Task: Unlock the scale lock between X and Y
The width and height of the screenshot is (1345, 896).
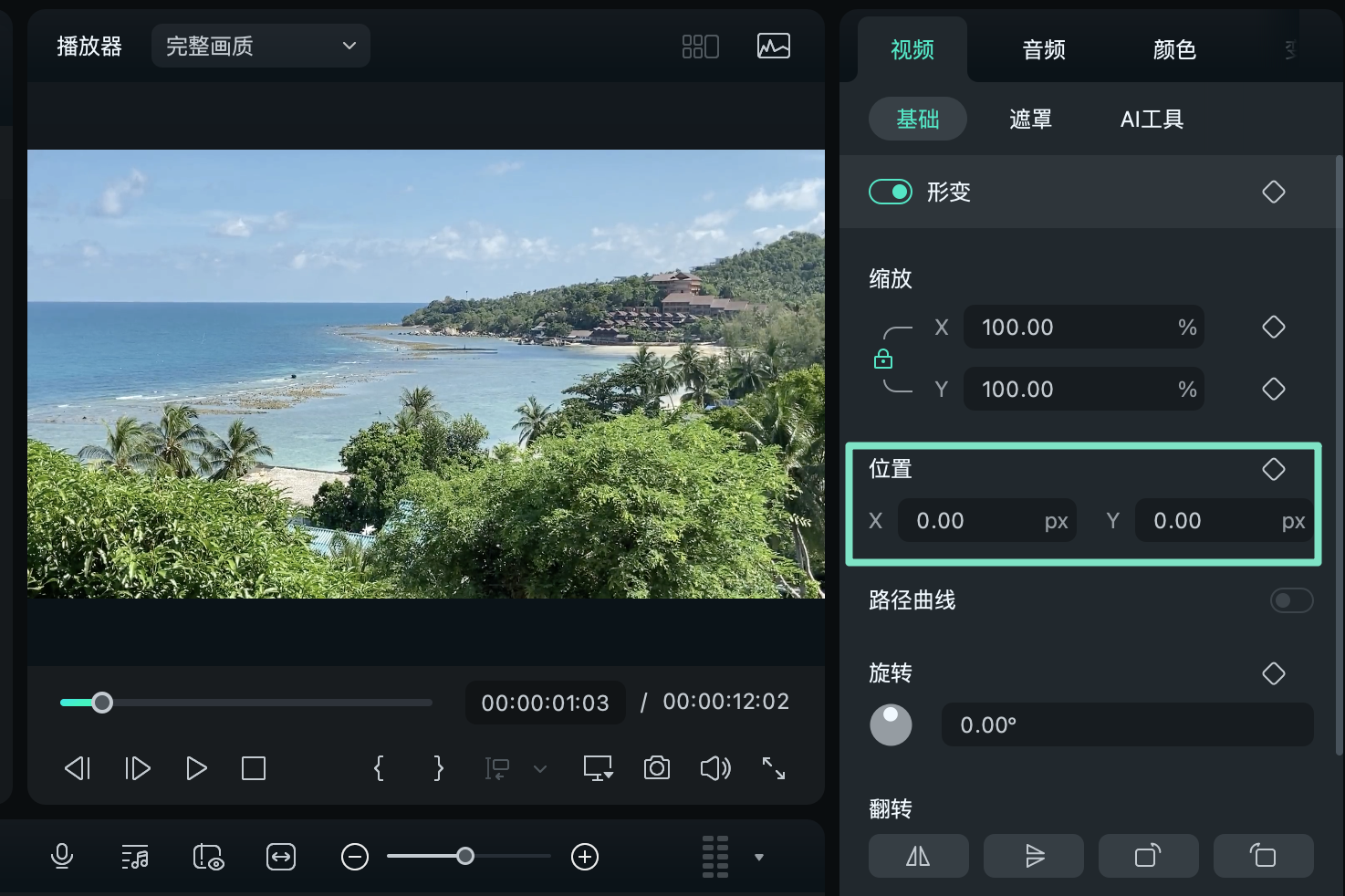Action: point(883,358)
